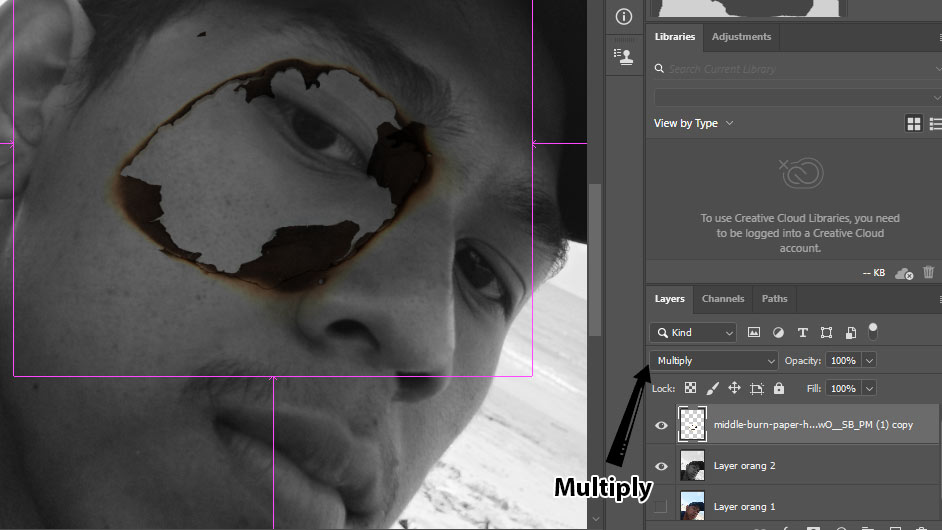Select the 'Layer orang 2' layer name

coord(744,466)
